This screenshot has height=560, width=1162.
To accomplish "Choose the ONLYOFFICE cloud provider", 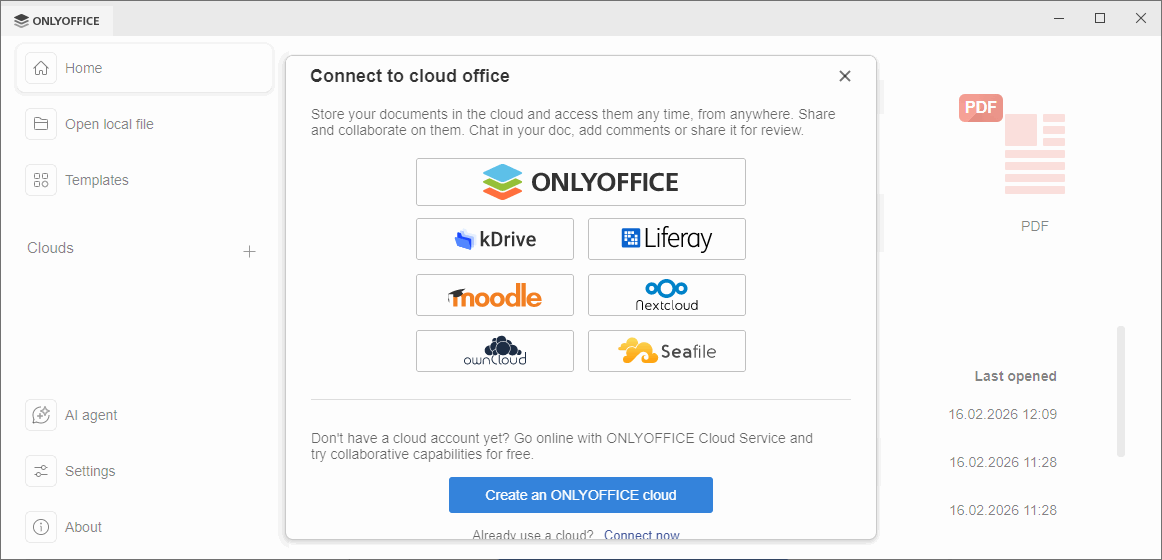I will click(x=580, y=182).
